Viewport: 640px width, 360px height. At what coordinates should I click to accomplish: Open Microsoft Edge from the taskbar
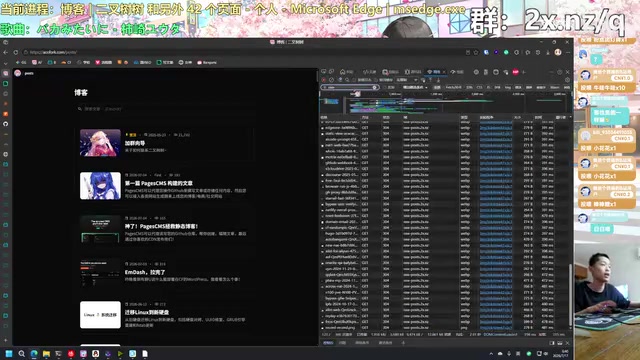[x=34, y=353]
